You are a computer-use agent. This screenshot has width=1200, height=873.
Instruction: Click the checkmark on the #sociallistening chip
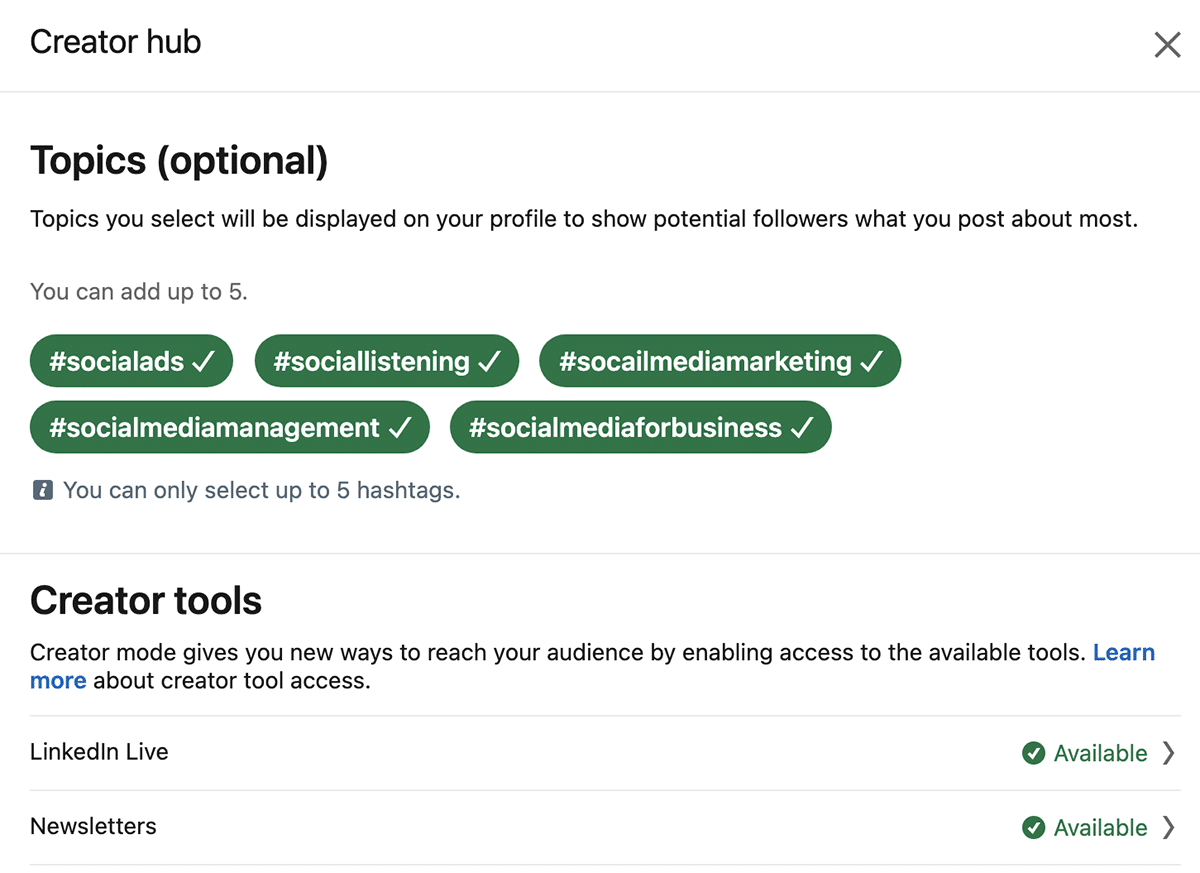tap(490, 362)
